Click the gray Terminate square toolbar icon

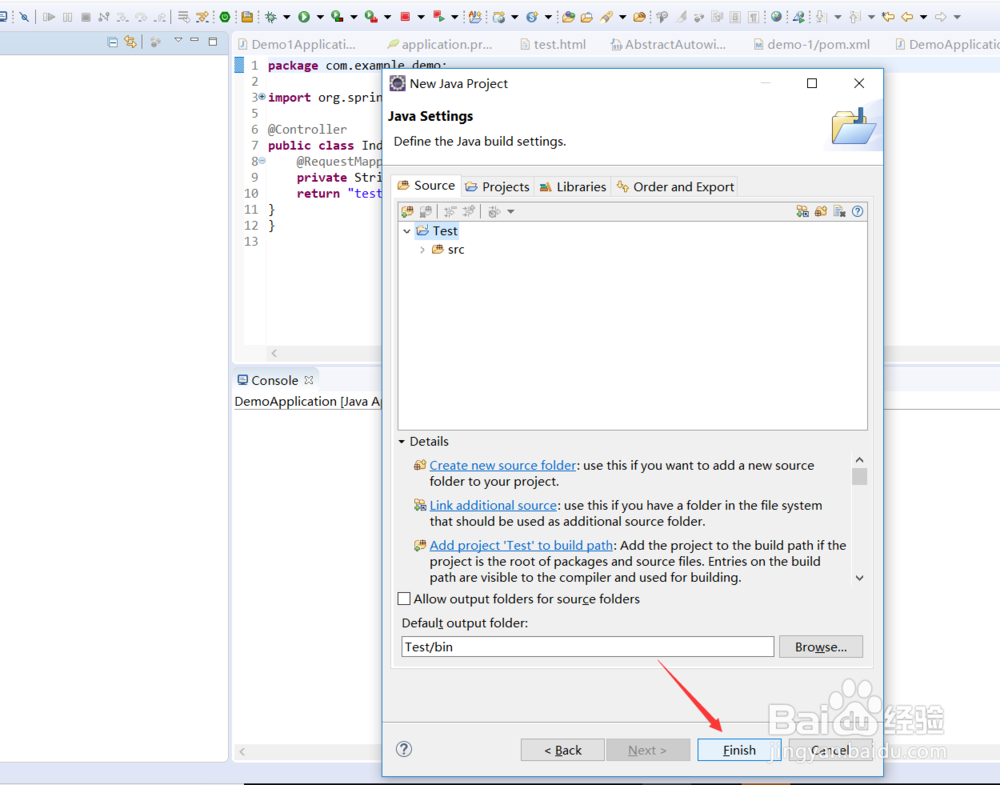85,17
